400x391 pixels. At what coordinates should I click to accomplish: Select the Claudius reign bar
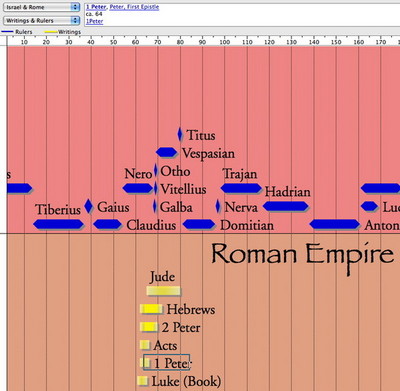point(108,224)
